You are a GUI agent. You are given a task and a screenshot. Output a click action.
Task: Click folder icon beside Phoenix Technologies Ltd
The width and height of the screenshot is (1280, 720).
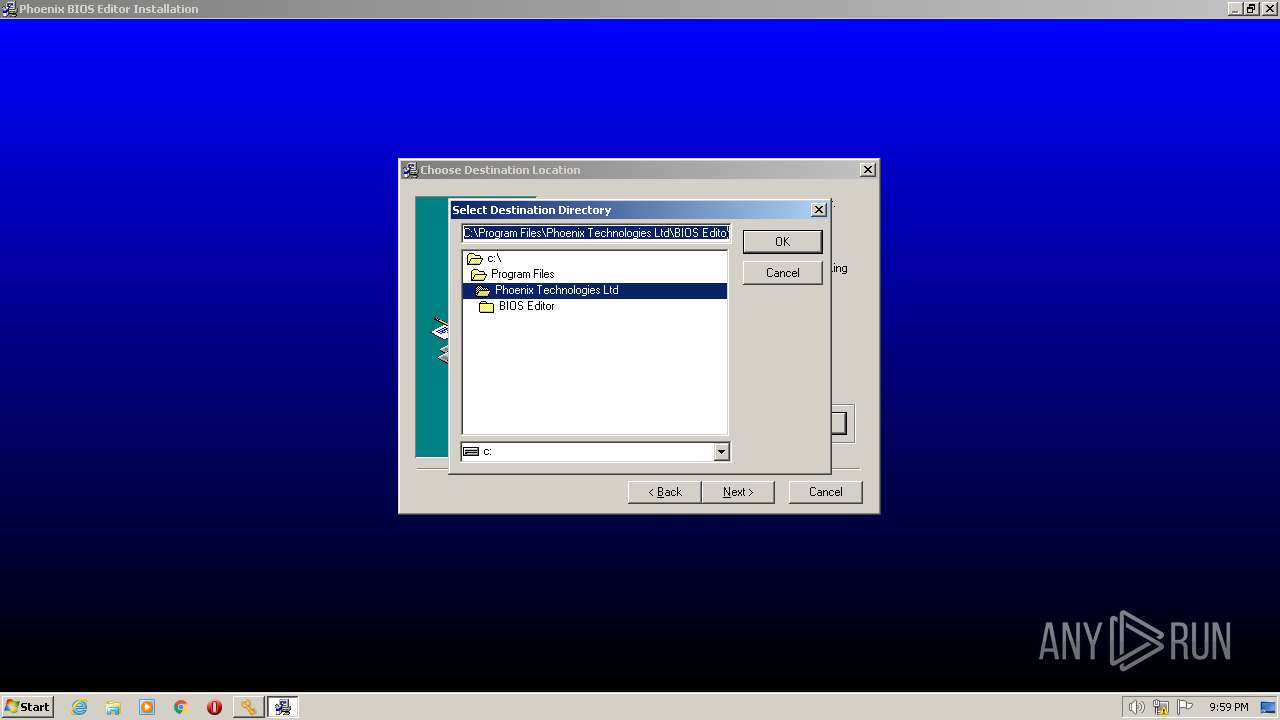(x=483, y=290)
